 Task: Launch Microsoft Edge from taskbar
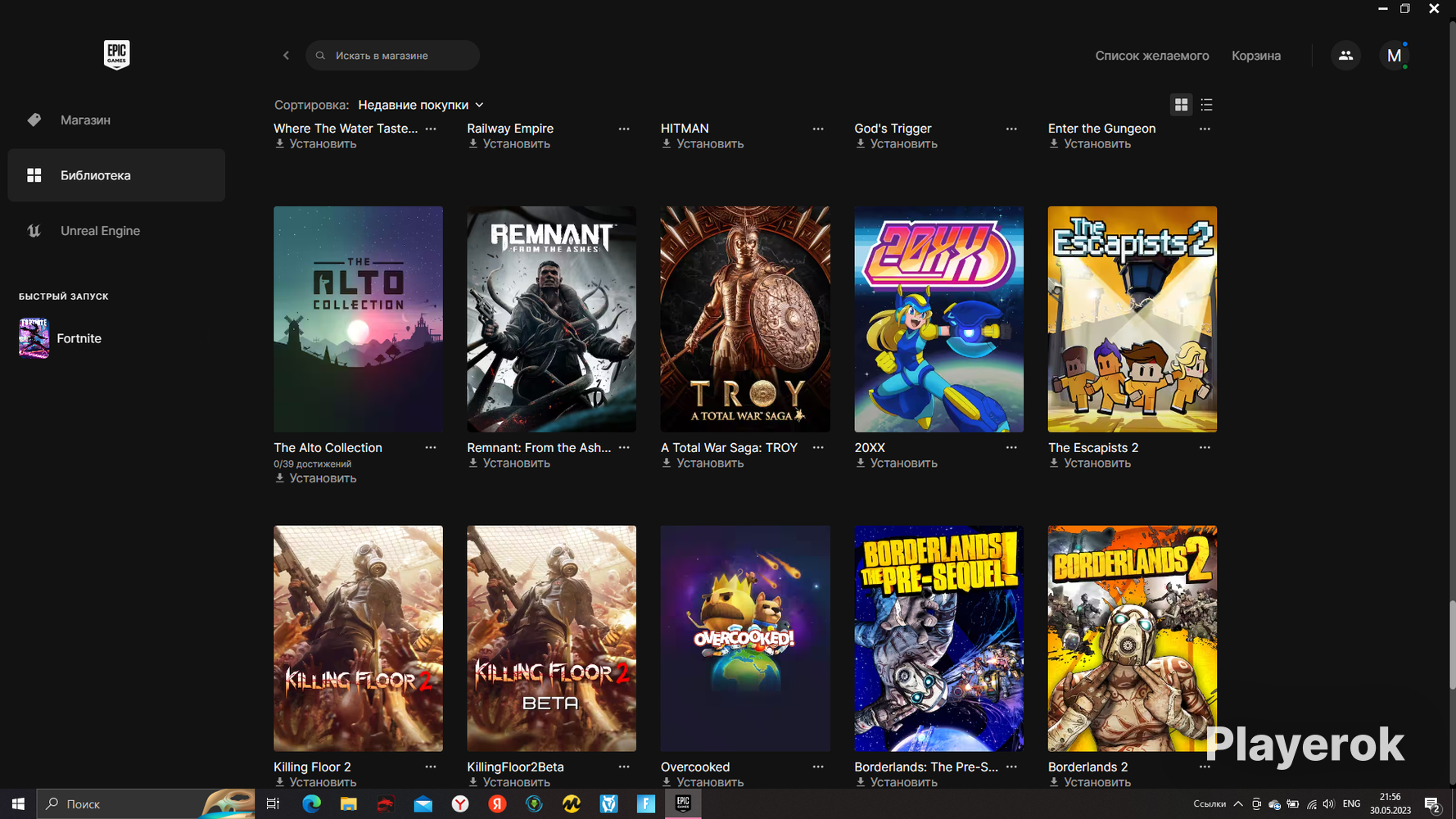pos(311,804)
